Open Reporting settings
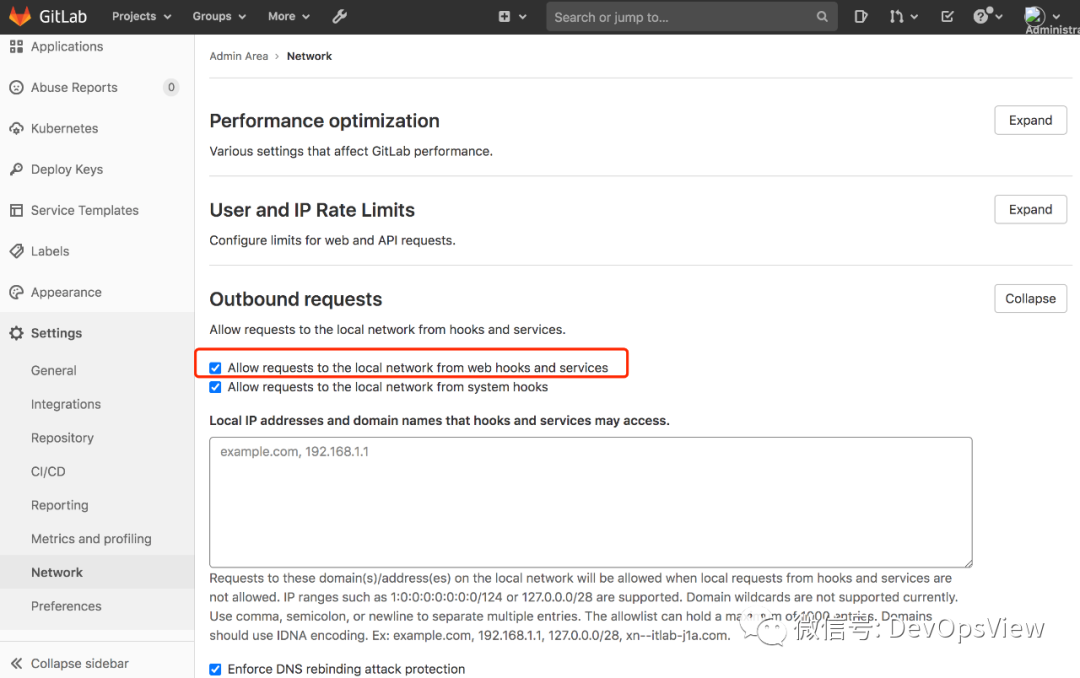The image size is (1080, 678). click(59, 505)
